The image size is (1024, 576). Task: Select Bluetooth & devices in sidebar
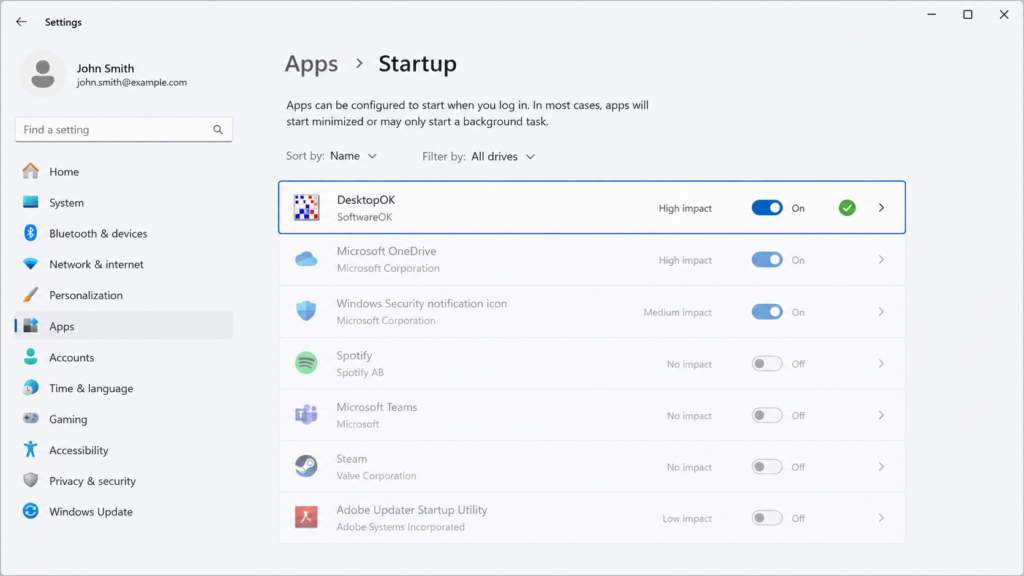pyautogui.click(x=123, y=233)
